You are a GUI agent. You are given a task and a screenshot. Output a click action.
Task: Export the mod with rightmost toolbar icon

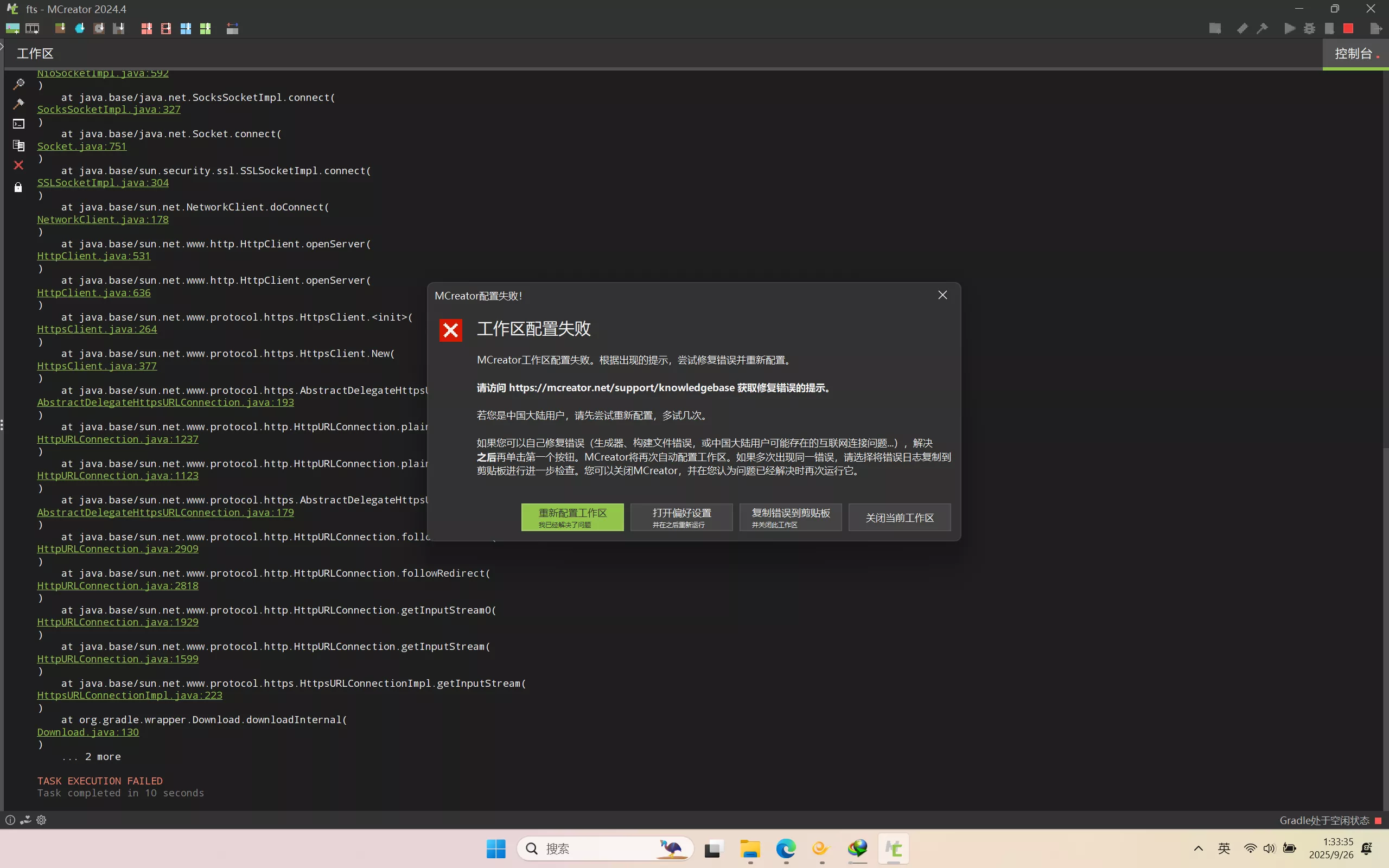pos(1377,29)
